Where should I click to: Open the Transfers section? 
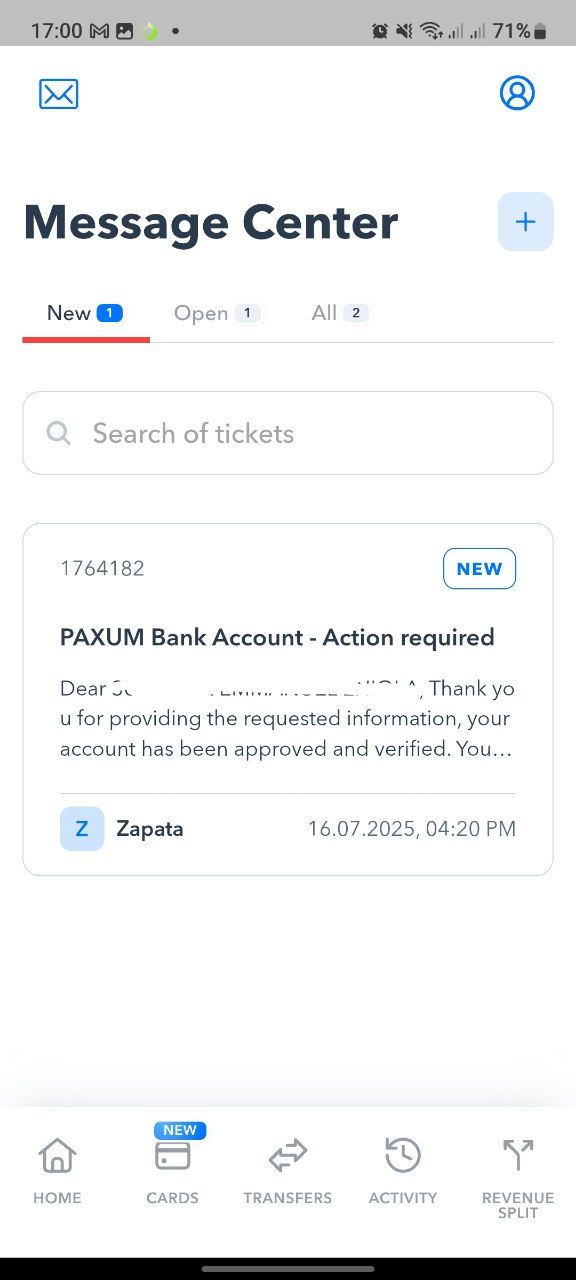tap(288, 1171)
